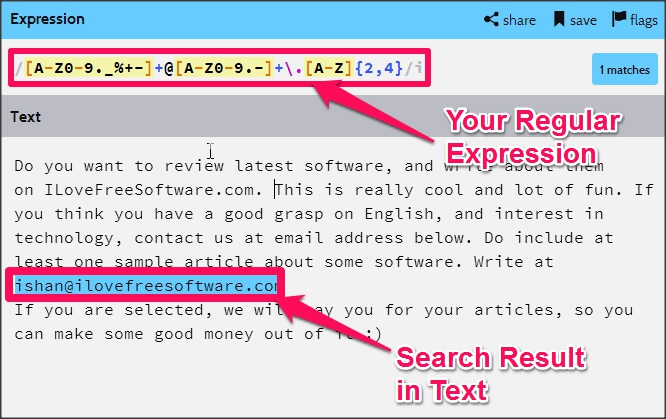Click the flags icon
This screenshot has height=419, width=666.
[x=619, y=19]
